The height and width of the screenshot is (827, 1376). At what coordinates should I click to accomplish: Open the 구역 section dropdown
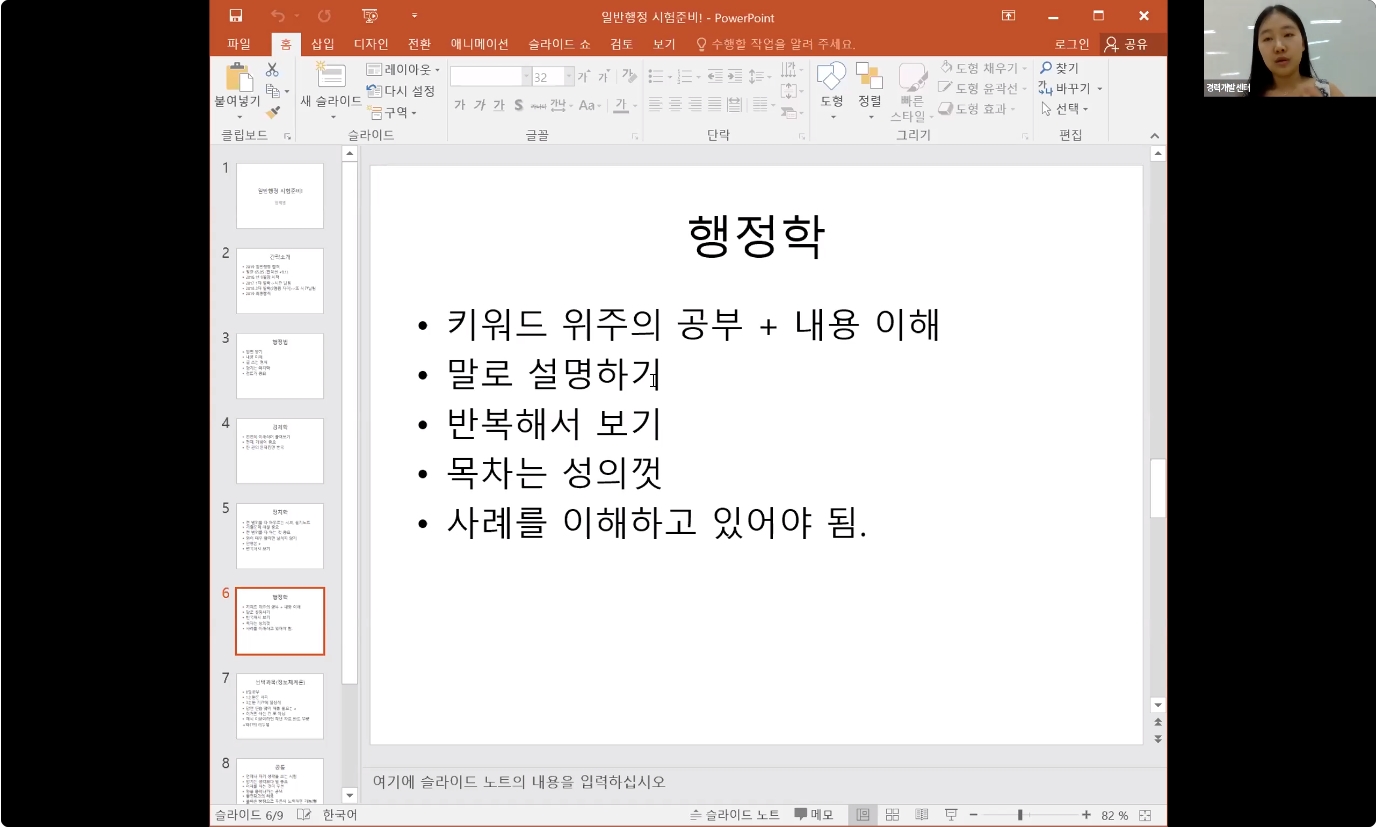[x=392, y=112]
